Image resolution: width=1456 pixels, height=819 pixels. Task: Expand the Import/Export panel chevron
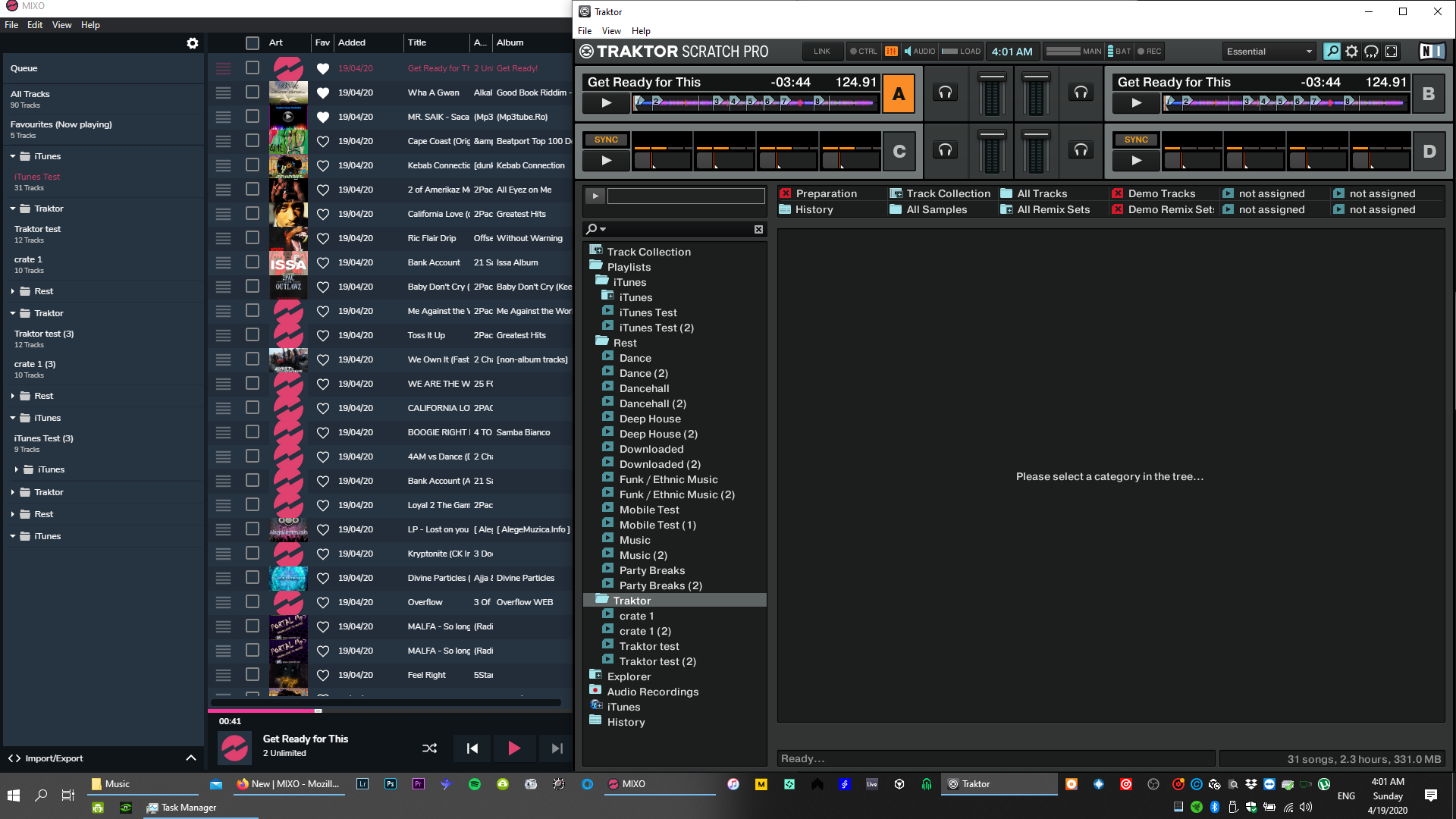click(x=191, y=758)
